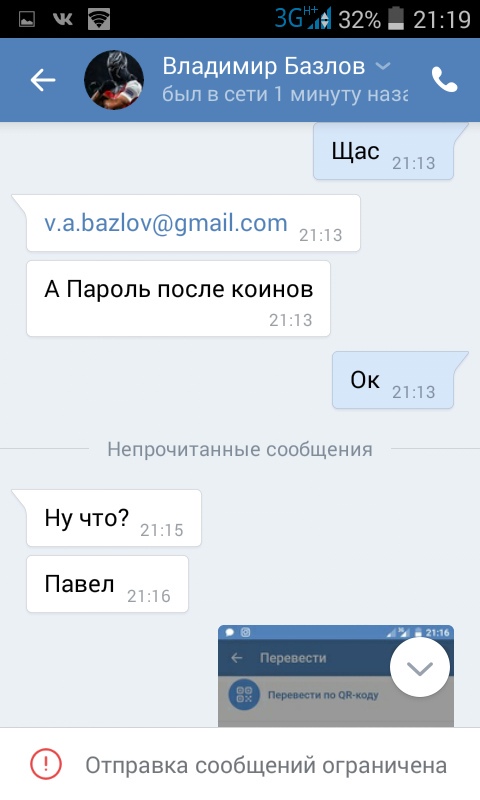Tap the red warning icon at the bottom

[x=46, y=764]
